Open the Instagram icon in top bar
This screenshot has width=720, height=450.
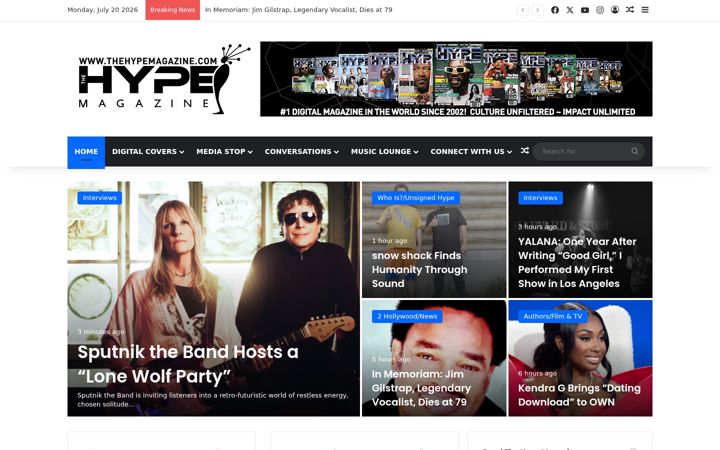[x=600, y=10]
